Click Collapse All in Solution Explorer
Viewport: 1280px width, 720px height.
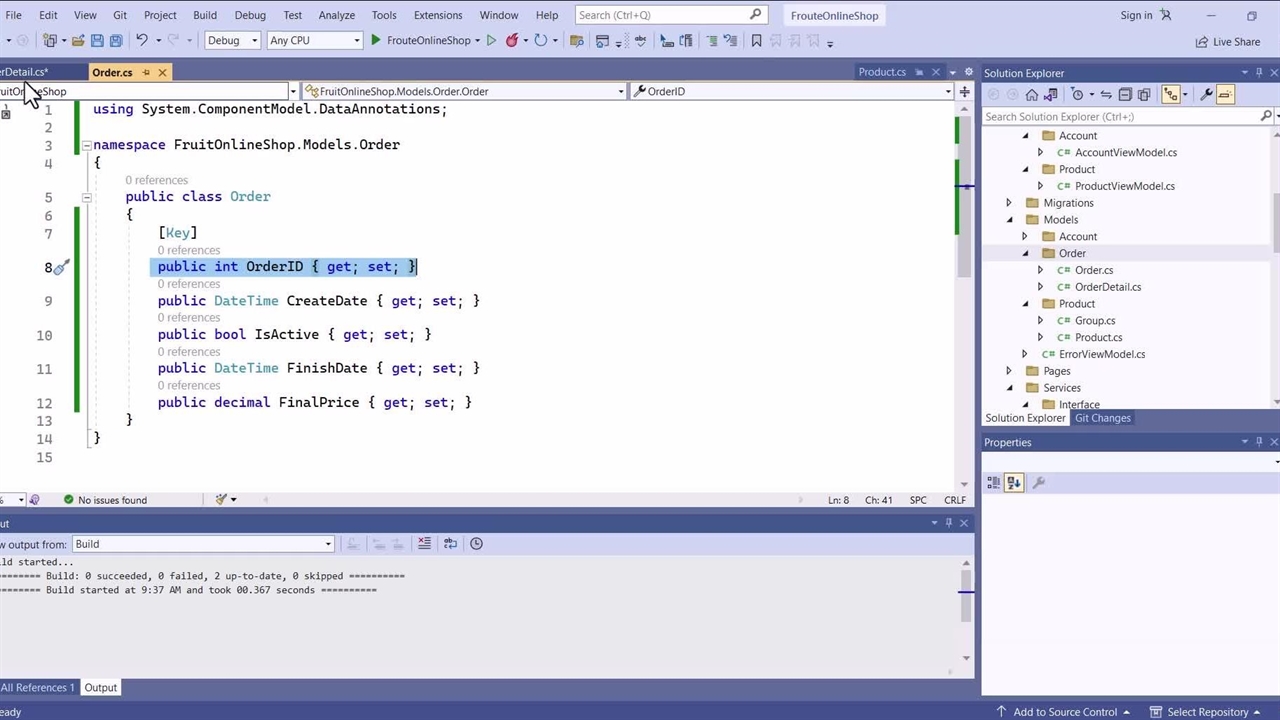[x=1125, y=94]
